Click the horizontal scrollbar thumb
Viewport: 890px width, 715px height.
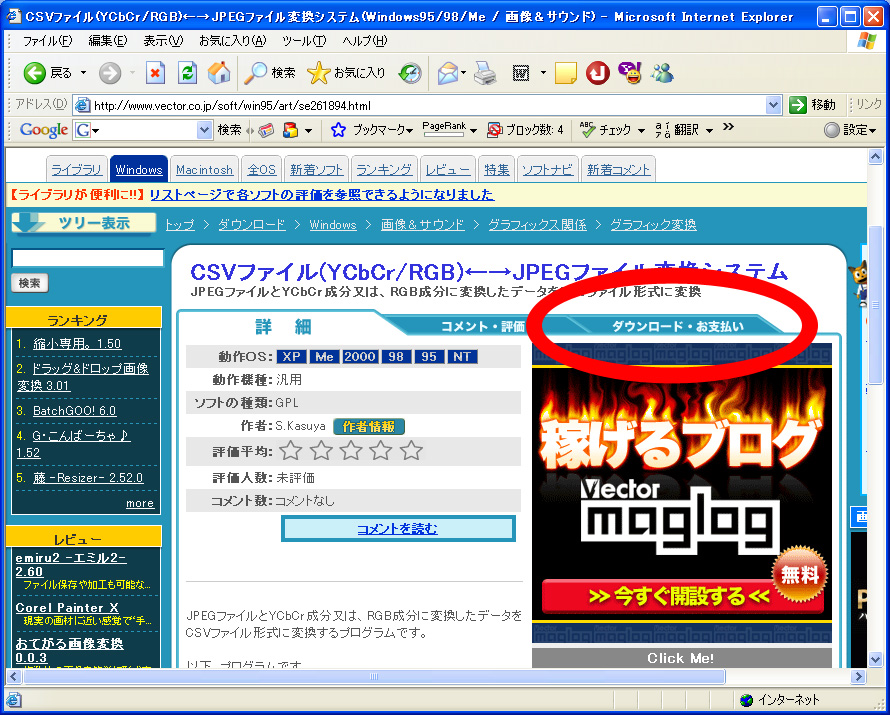(x=374, y=676)
